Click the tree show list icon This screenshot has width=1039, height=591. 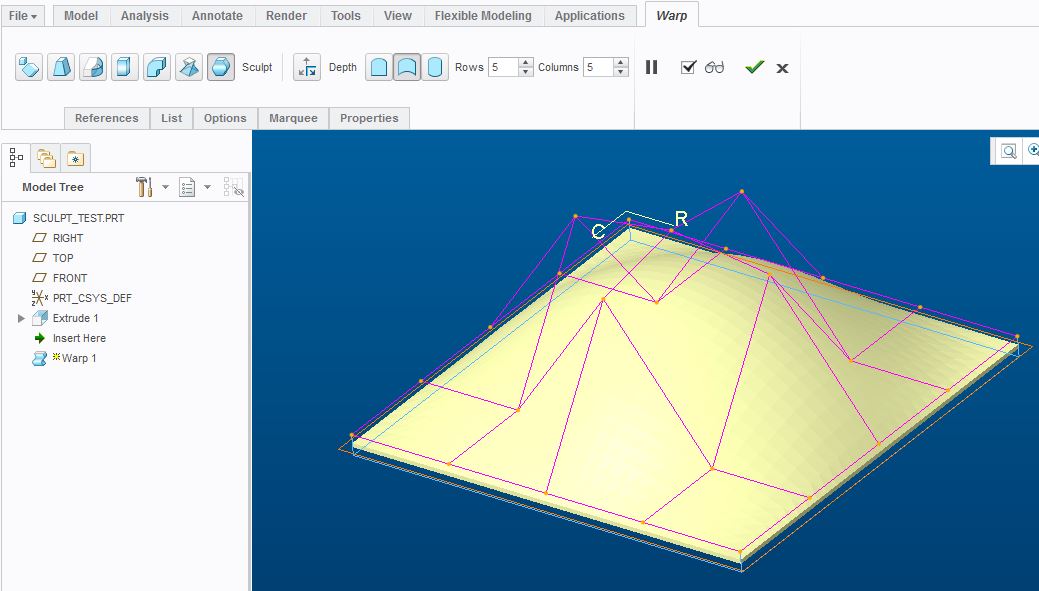click(188, 187)
